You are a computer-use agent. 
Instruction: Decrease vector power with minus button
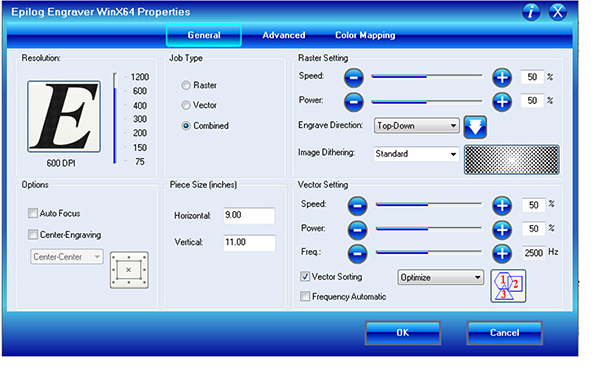coord(357,230)
